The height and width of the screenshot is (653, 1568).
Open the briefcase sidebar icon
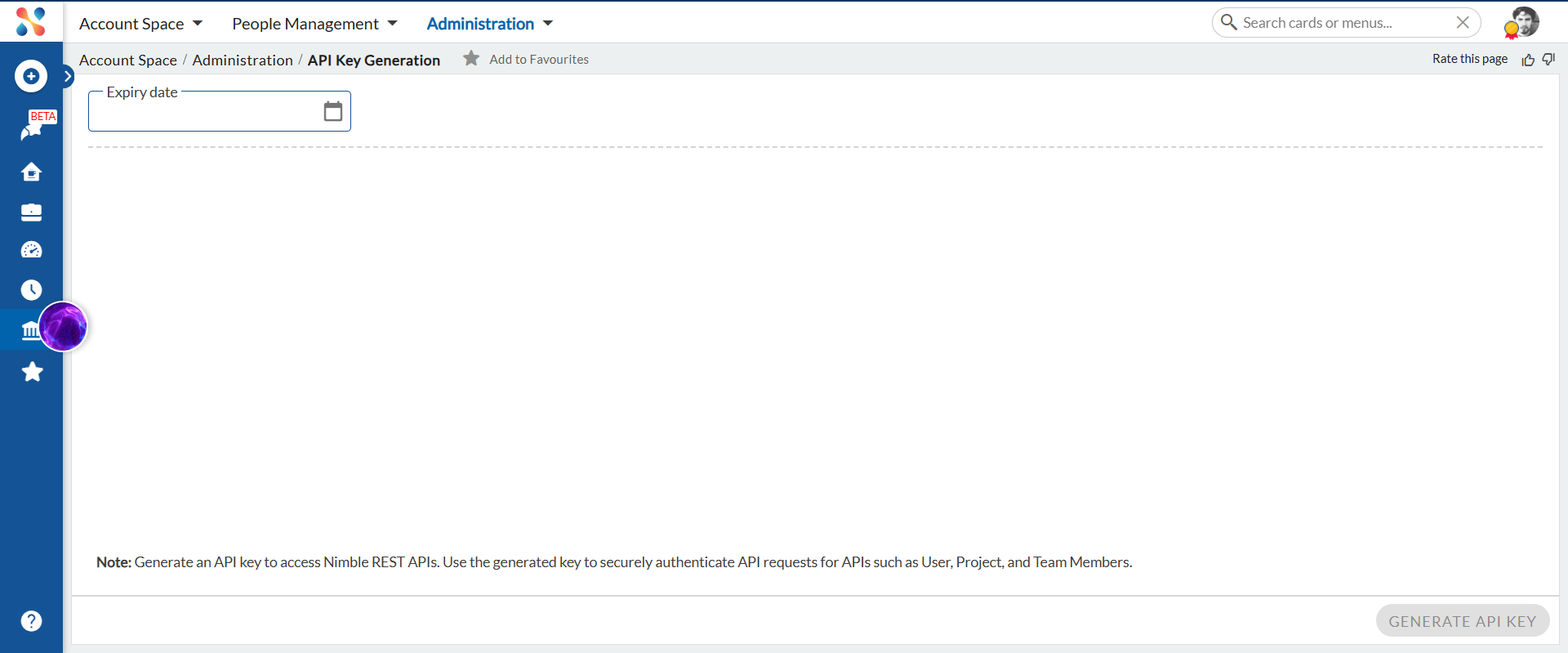pyautogui.click(x=31, y=212)
